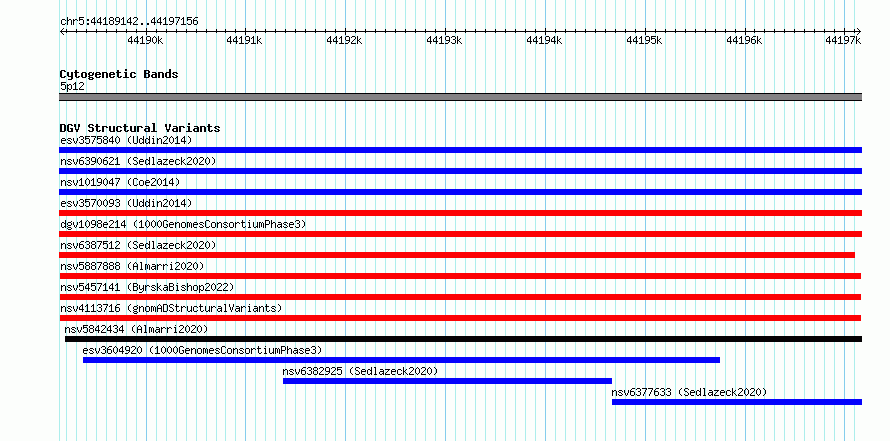Select the 5p12 band label
Image resolution: width=890 pixels, height=441 pixels.
coord(72,86)
